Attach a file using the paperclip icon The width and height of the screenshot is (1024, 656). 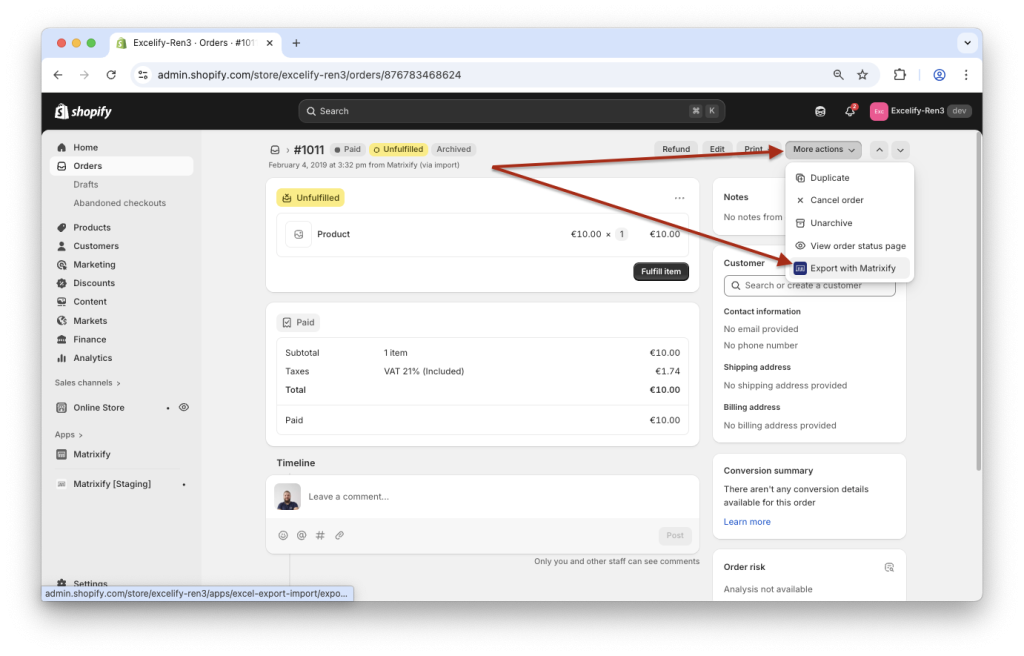point(339,535)
